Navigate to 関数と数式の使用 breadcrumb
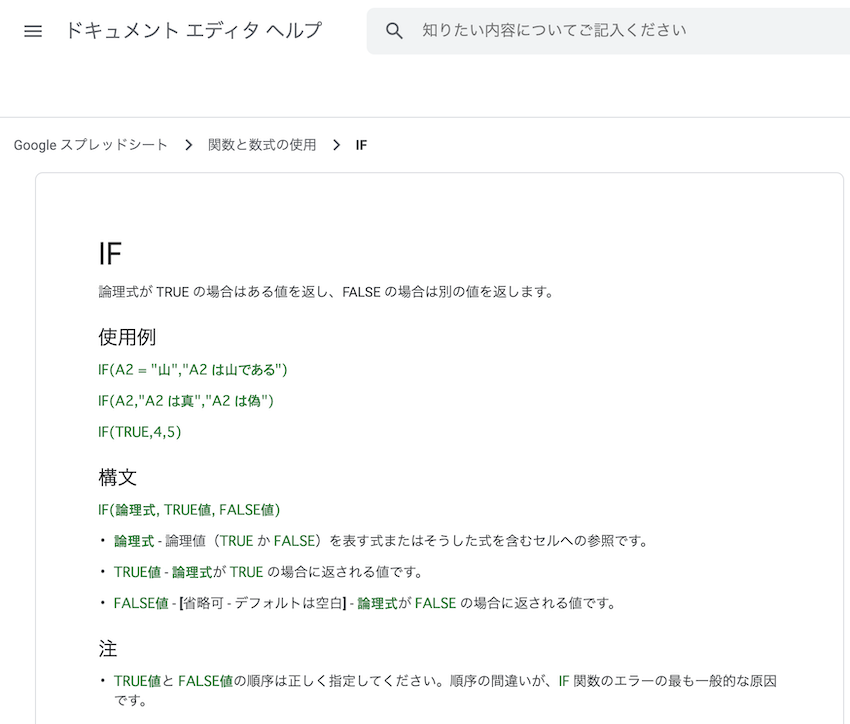The height and width of the screenshot is (724, 850). (x=261, y=145)
